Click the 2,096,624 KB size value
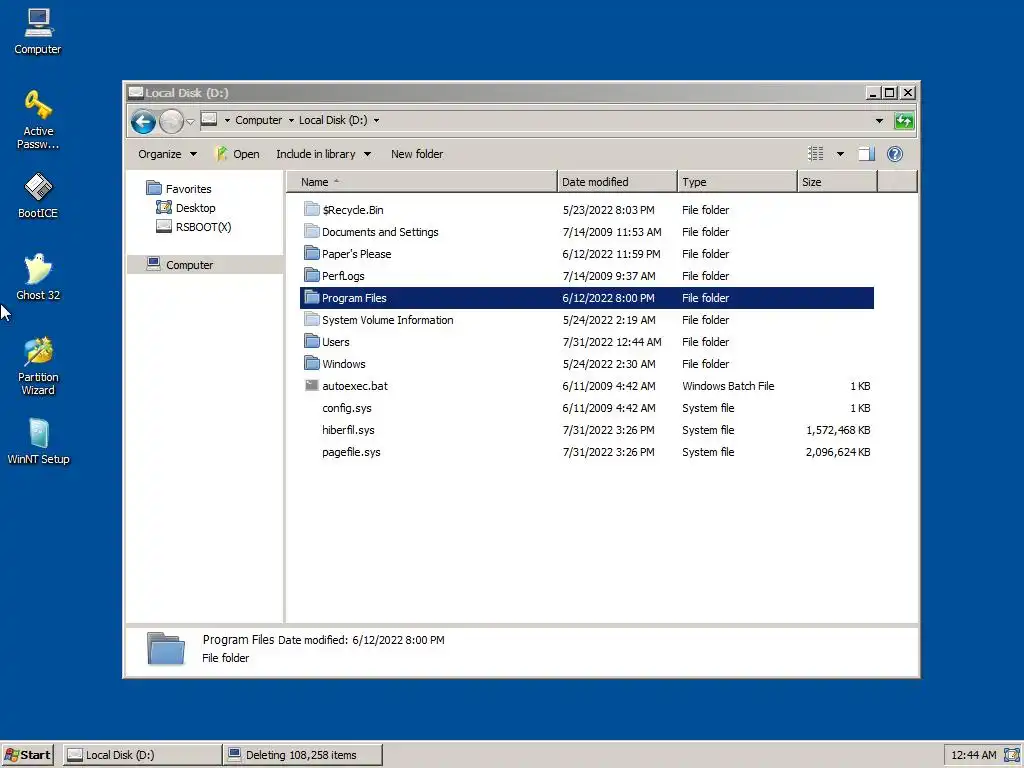The width and height of the screenshot is (1024, 768). (x=838, y=452)
